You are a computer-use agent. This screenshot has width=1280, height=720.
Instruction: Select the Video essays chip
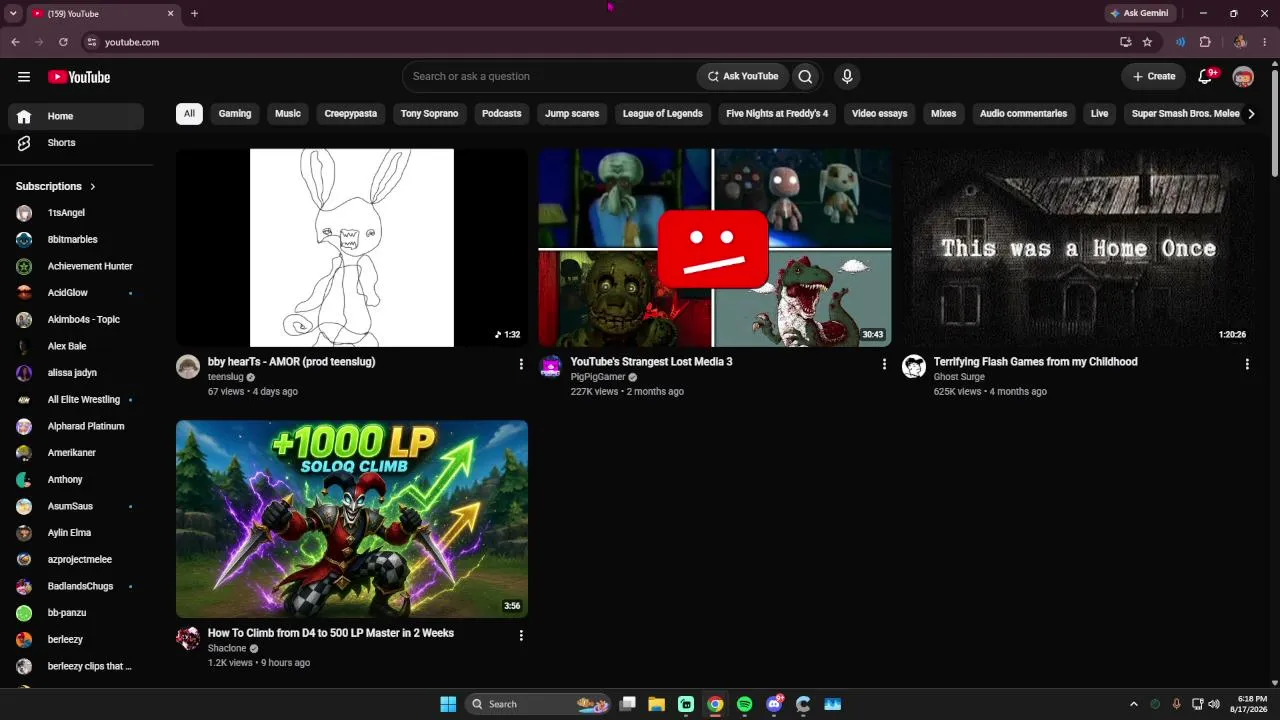coord(880,114)
